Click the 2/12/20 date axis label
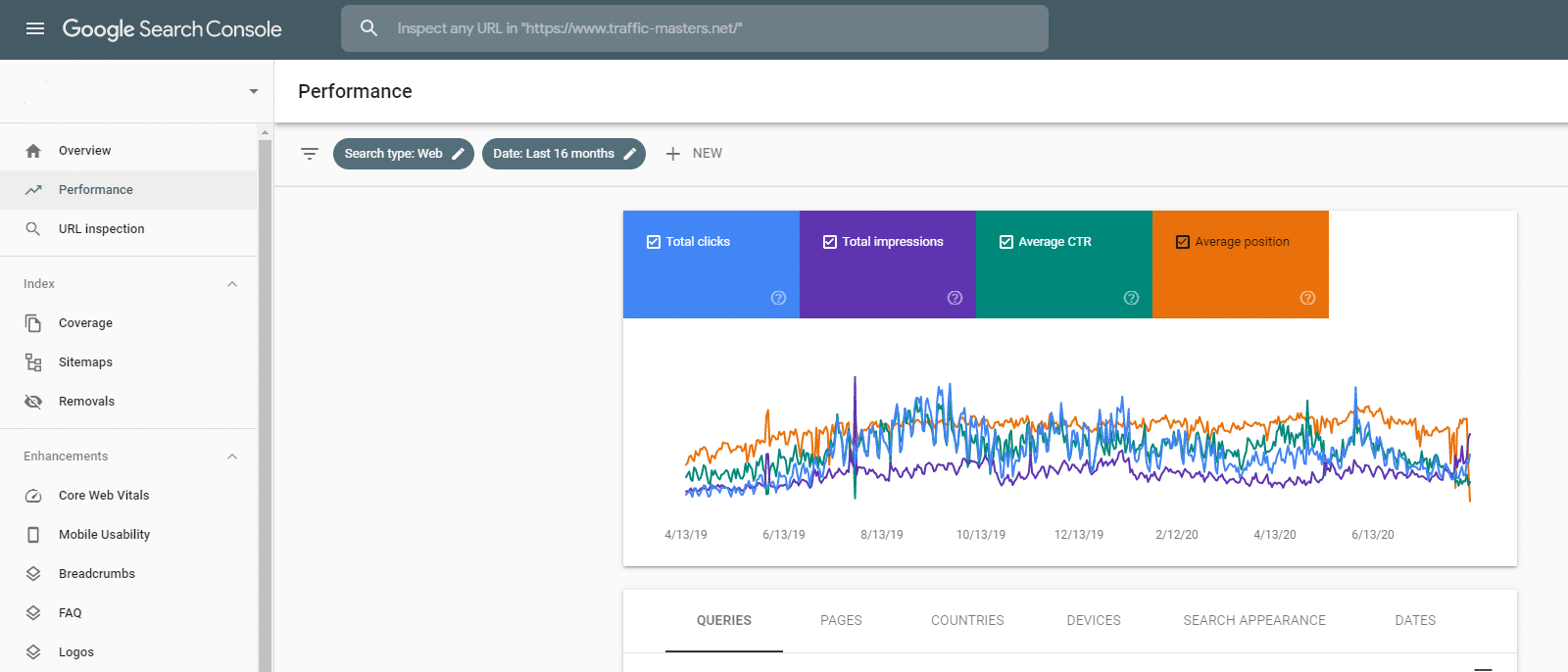The height and width of the screenshot is (672, 1568). tap(1177, 535)
